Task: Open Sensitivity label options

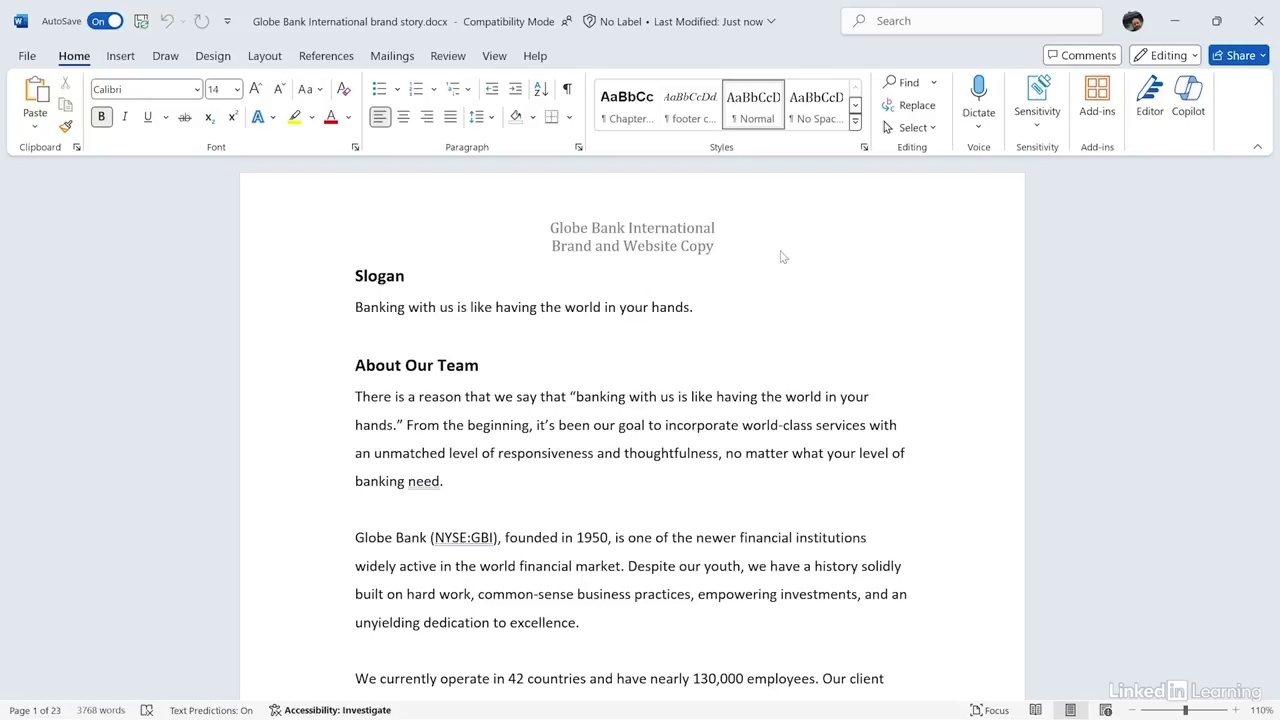Action: point(1037,100)
